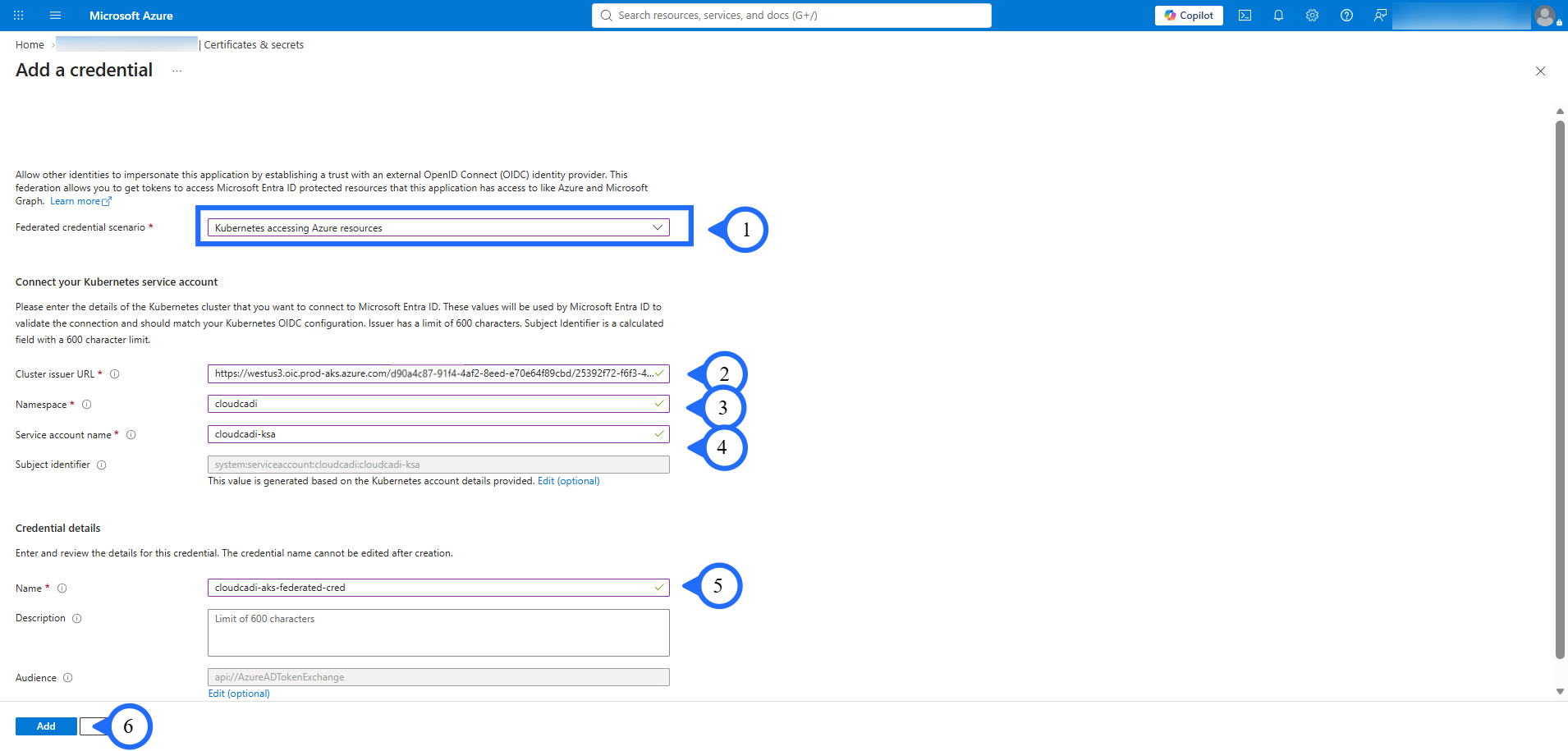1568x751 pixels.
Task: Click the search resources box
Action: (791, 16)
